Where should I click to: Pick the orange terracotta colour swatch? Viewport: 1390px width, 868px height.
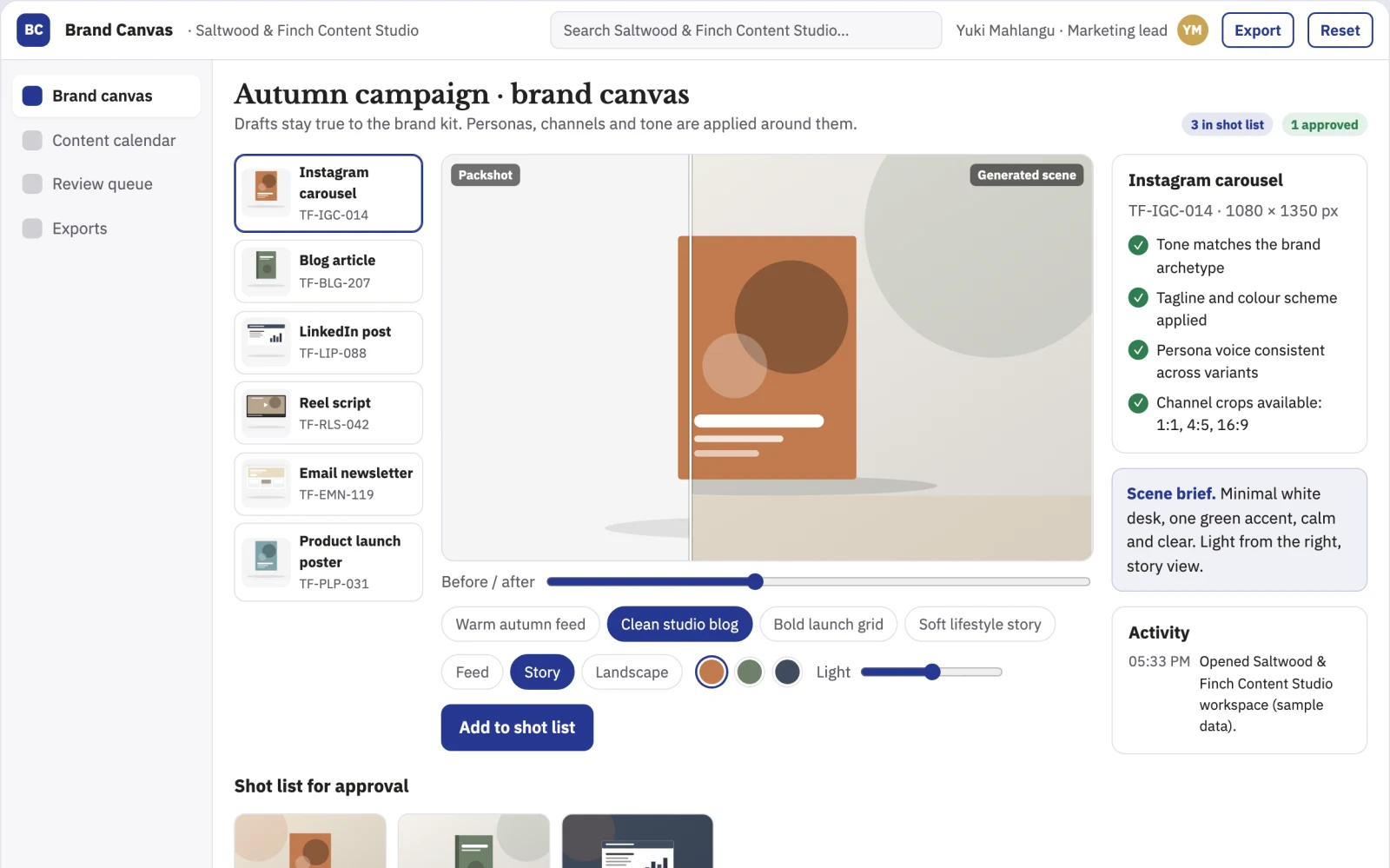tap(712, 672)
